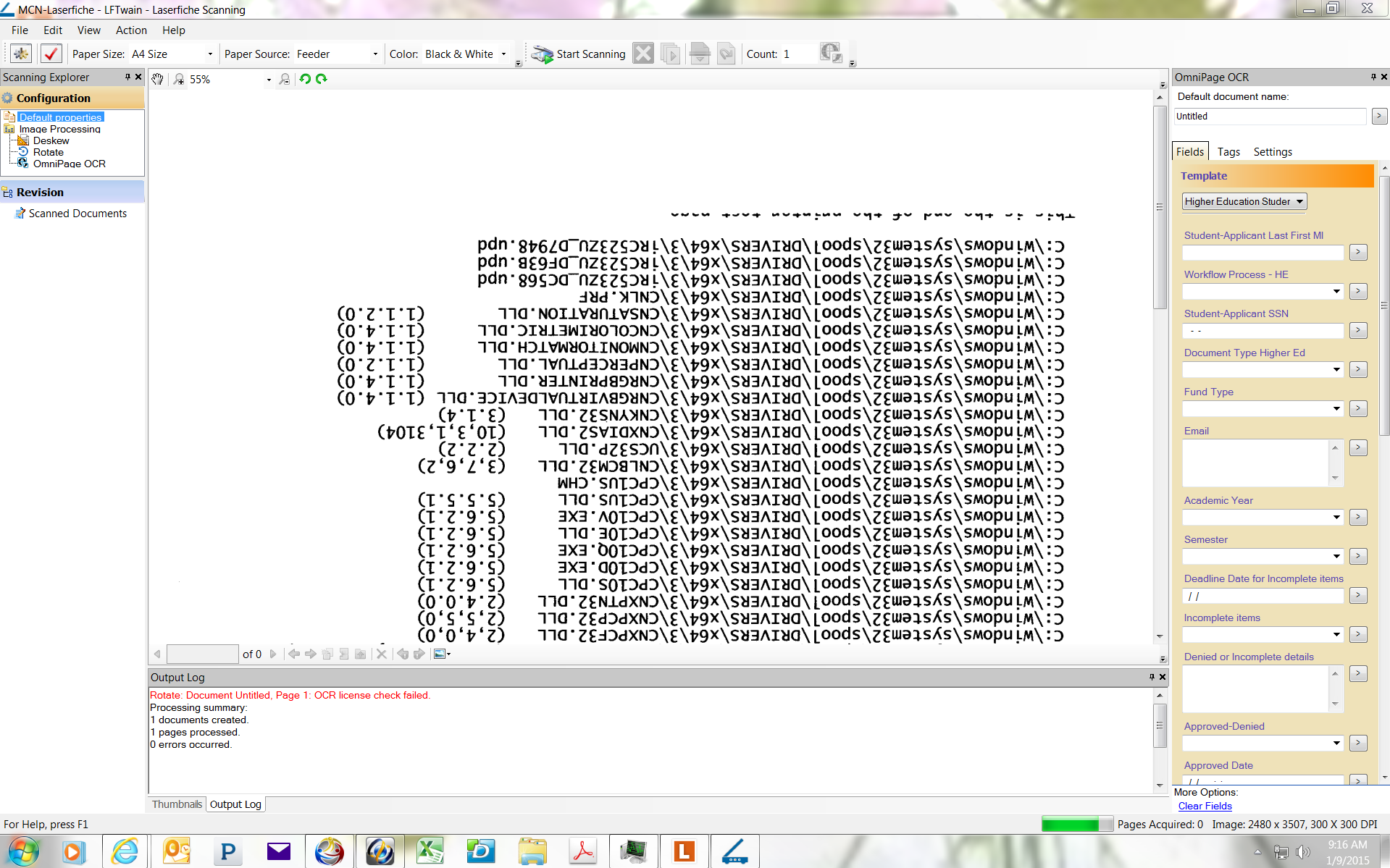
Task: Click the zoom out magnifier icon
Action: 285,79
